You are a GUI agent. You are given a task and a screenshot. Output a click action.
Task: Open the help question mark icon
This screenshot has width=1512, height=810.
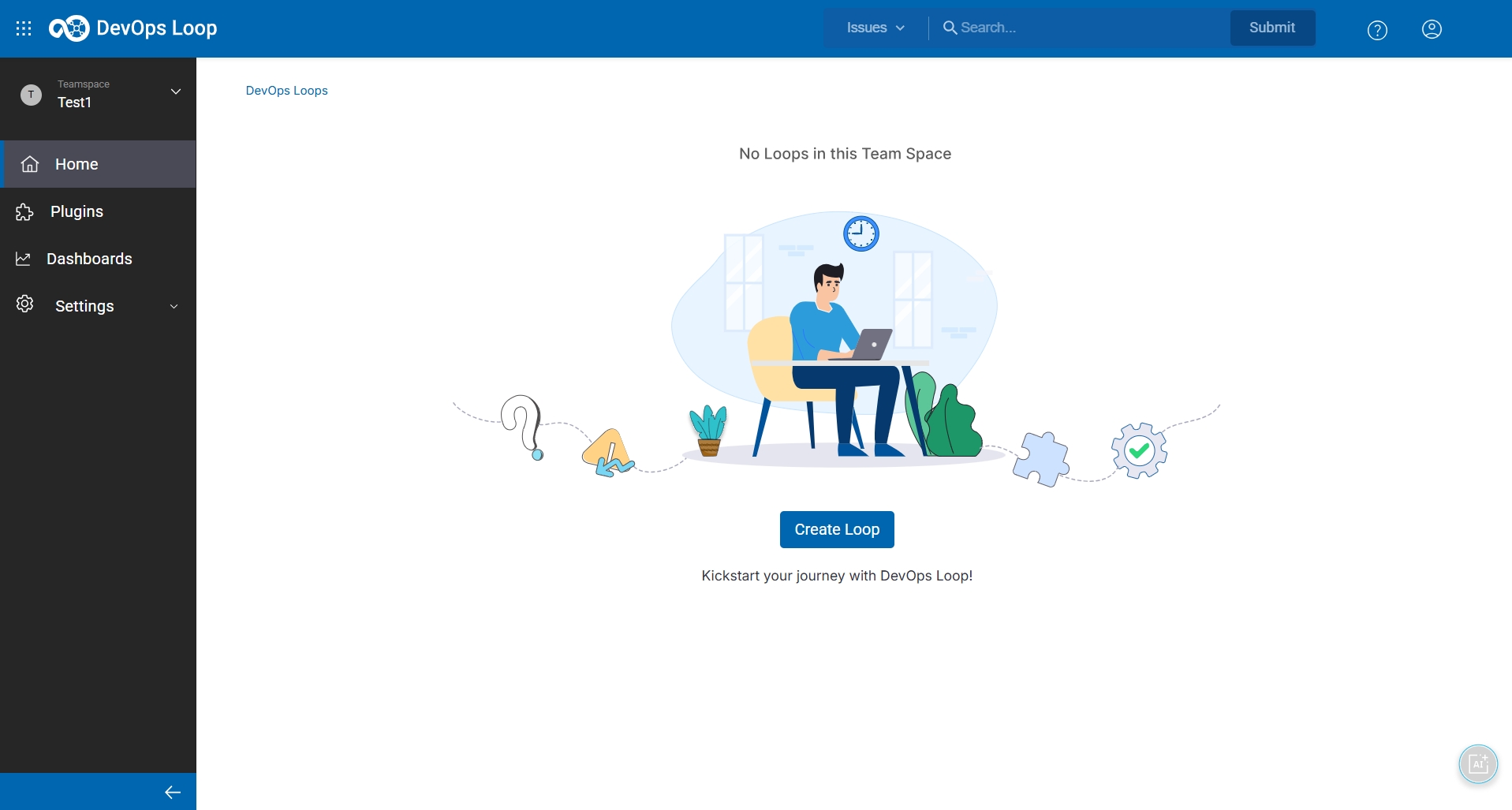[1377, 30]
